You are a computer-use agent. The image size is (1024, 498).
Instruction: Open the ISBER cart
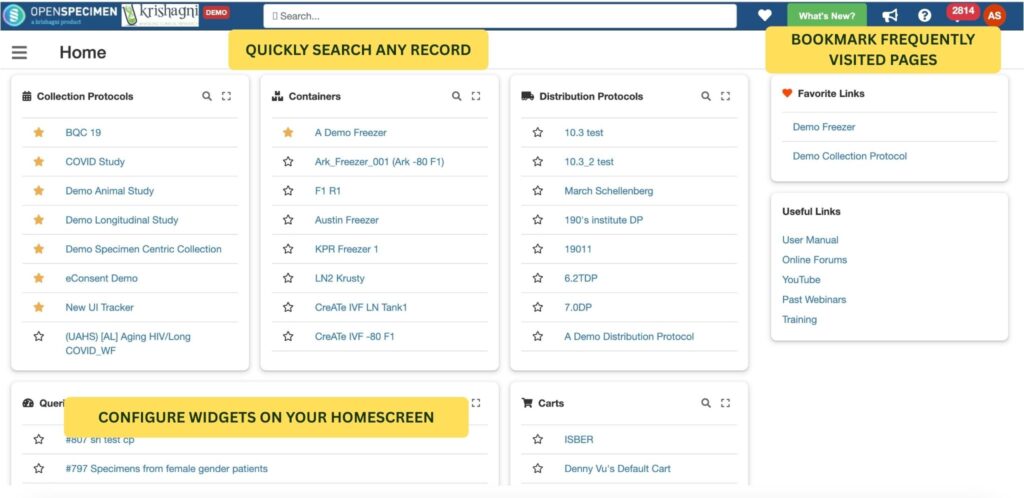click(579, 440)
